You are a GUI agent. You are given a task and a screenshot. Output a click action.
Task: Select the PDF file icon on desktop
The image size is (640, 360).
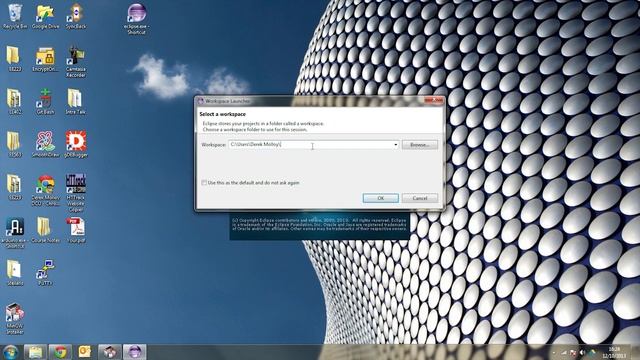(76, 230)
